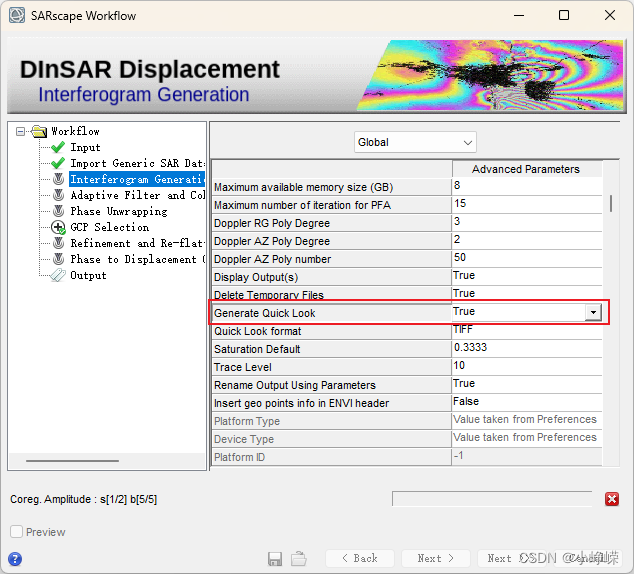The image size is (634, 574).
Task: Select the Phase Unwrapping step
Action: coord(118,211)
